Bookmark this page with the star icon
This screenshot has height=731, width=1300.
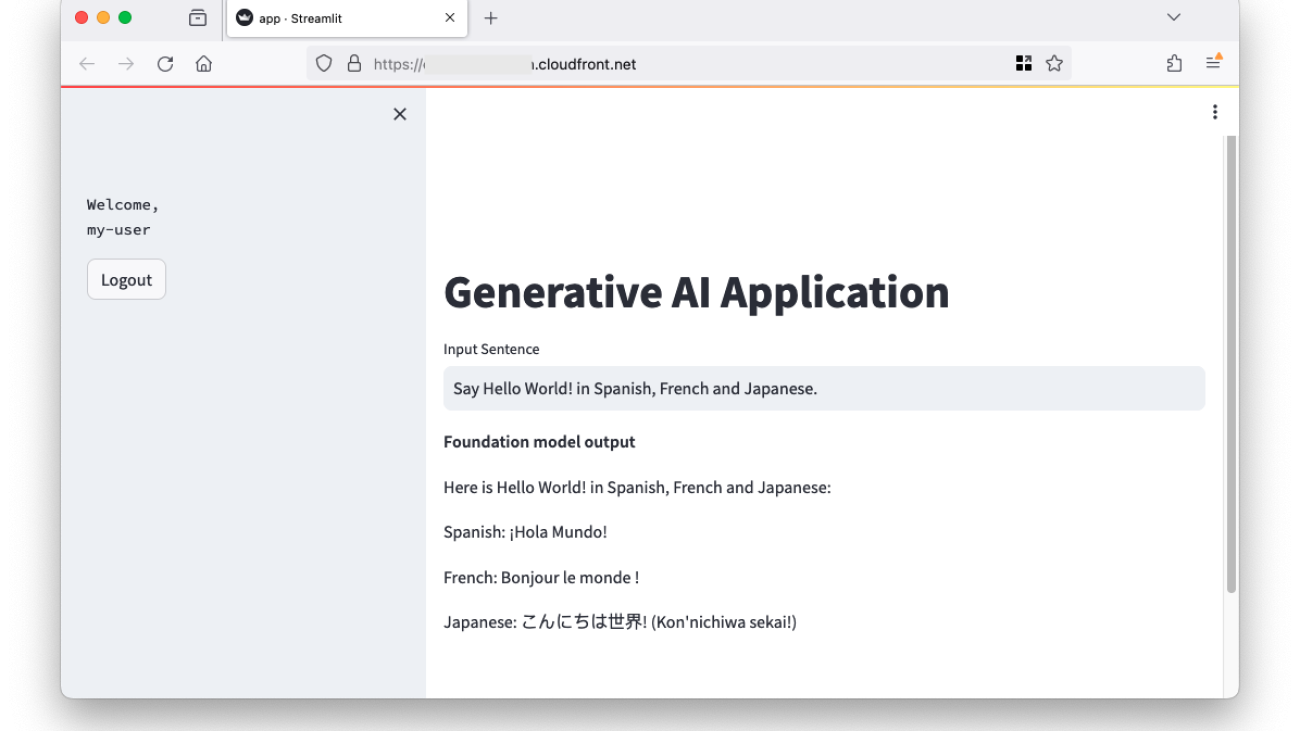click(x=1054, y=64)
